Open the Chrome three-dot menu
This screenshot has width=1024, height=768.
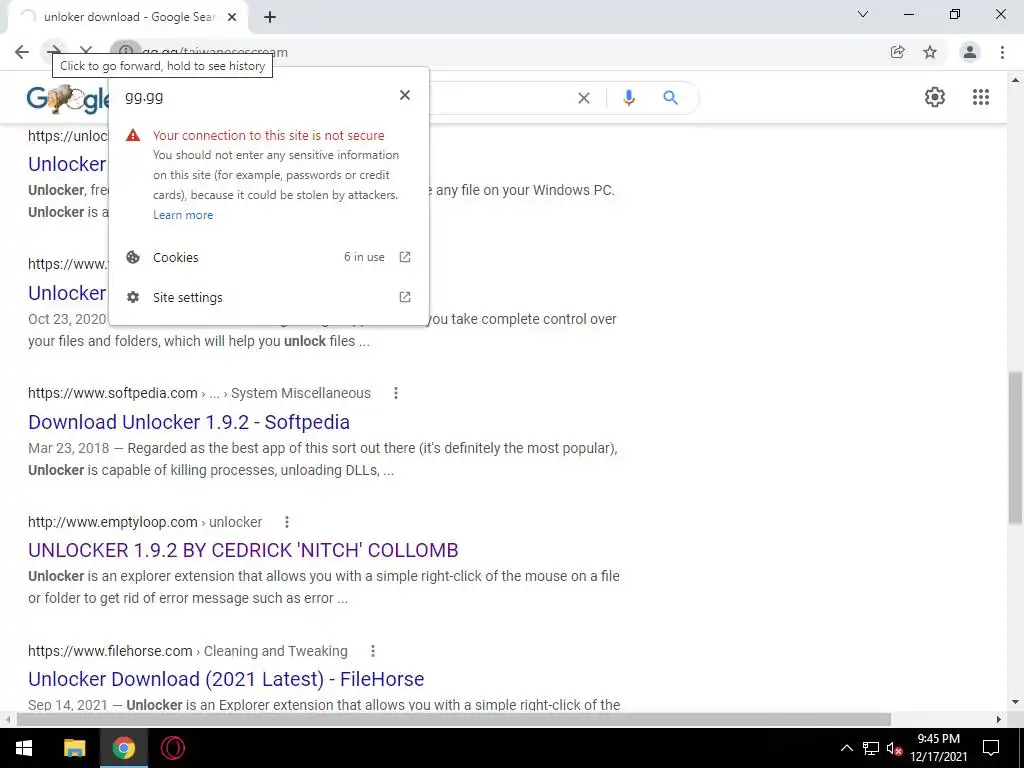tap(1002, 52)
